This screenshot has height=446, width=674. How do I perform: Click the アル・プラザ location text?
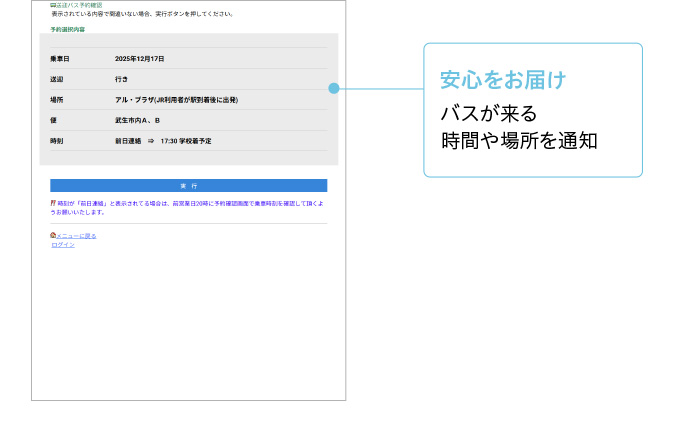[x=176, y=100]
